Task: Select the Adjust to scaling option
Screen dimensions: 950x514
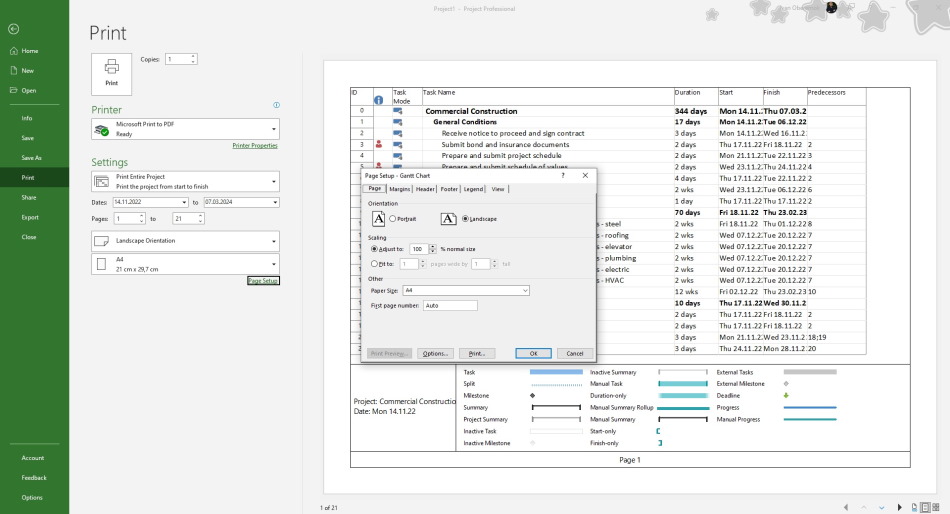Action: [374, 249]
